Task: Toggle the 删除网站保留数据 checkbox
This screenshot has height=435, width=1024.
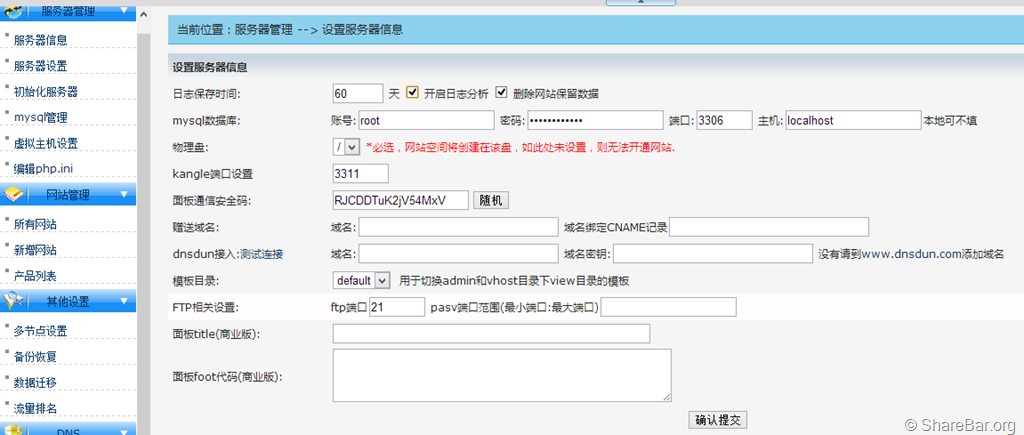Action: 502,93
